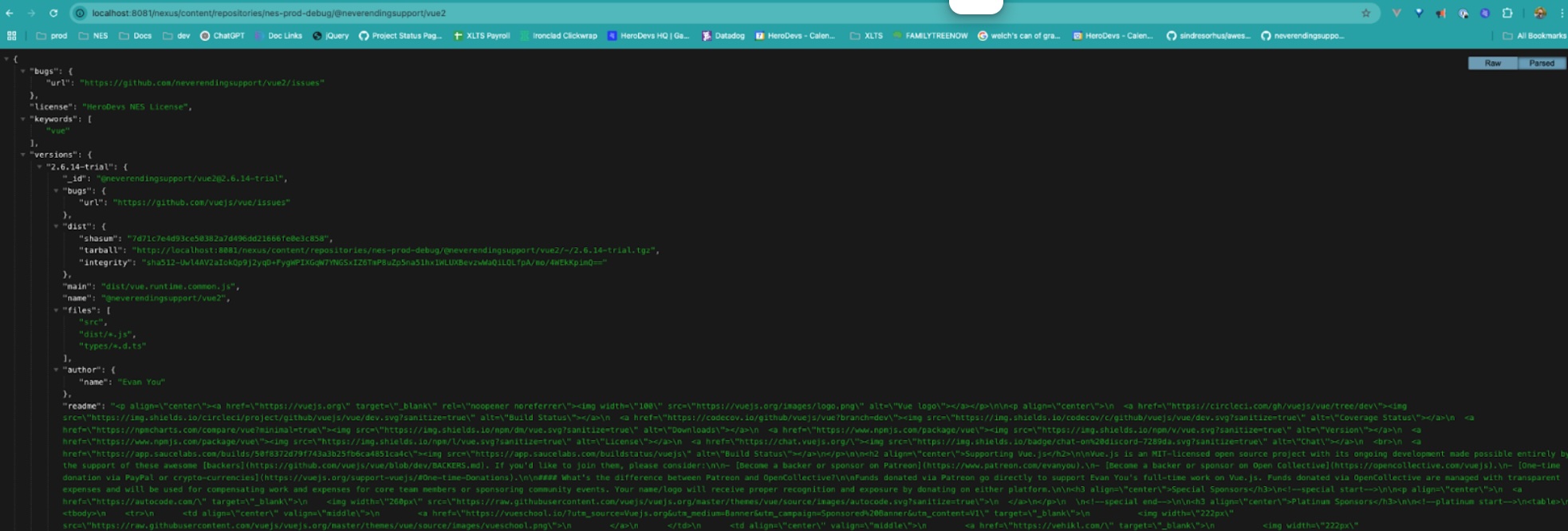Viewport: 1568px width, 531px height.
Task: Open the NES bookmarks folder
Action: coord(93,36)
